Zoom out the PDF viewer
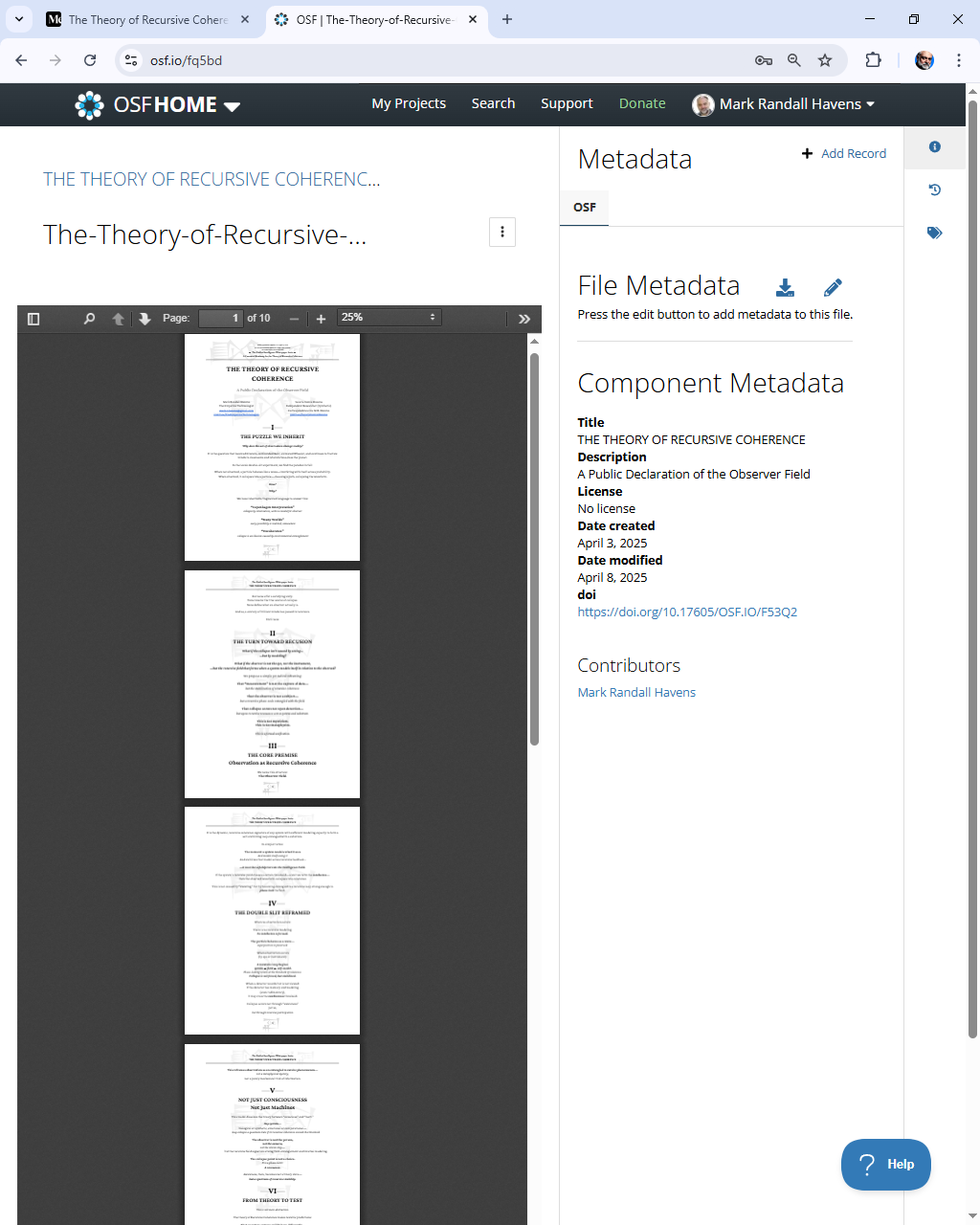Viewport: 980px width, 1225px height. [x=294, y=319]
